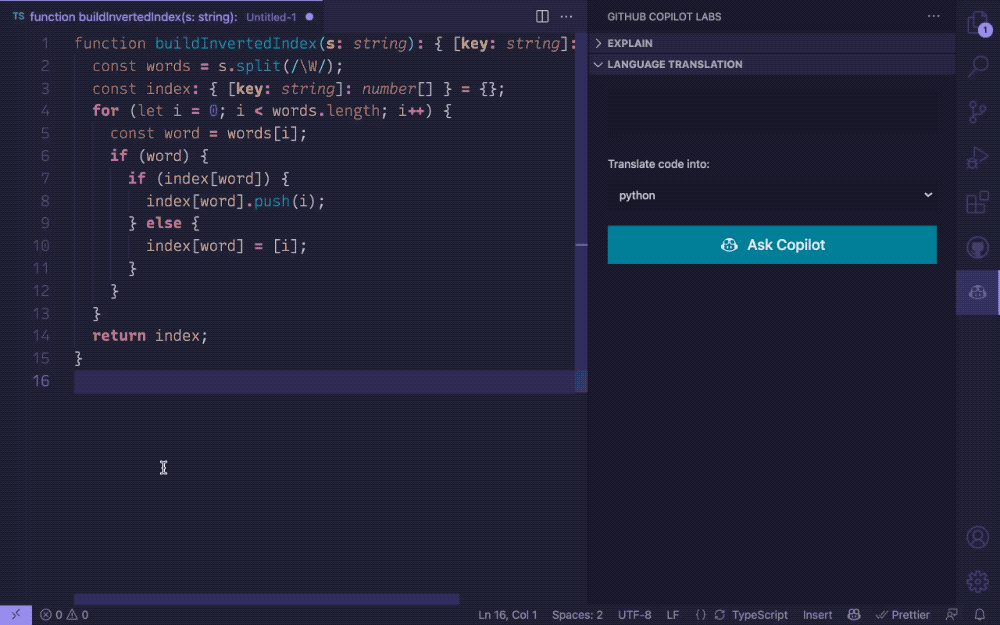Viewport: 1000px width, 625px height.
Task: Select language mode TypeScript
Action: point(760,615)
